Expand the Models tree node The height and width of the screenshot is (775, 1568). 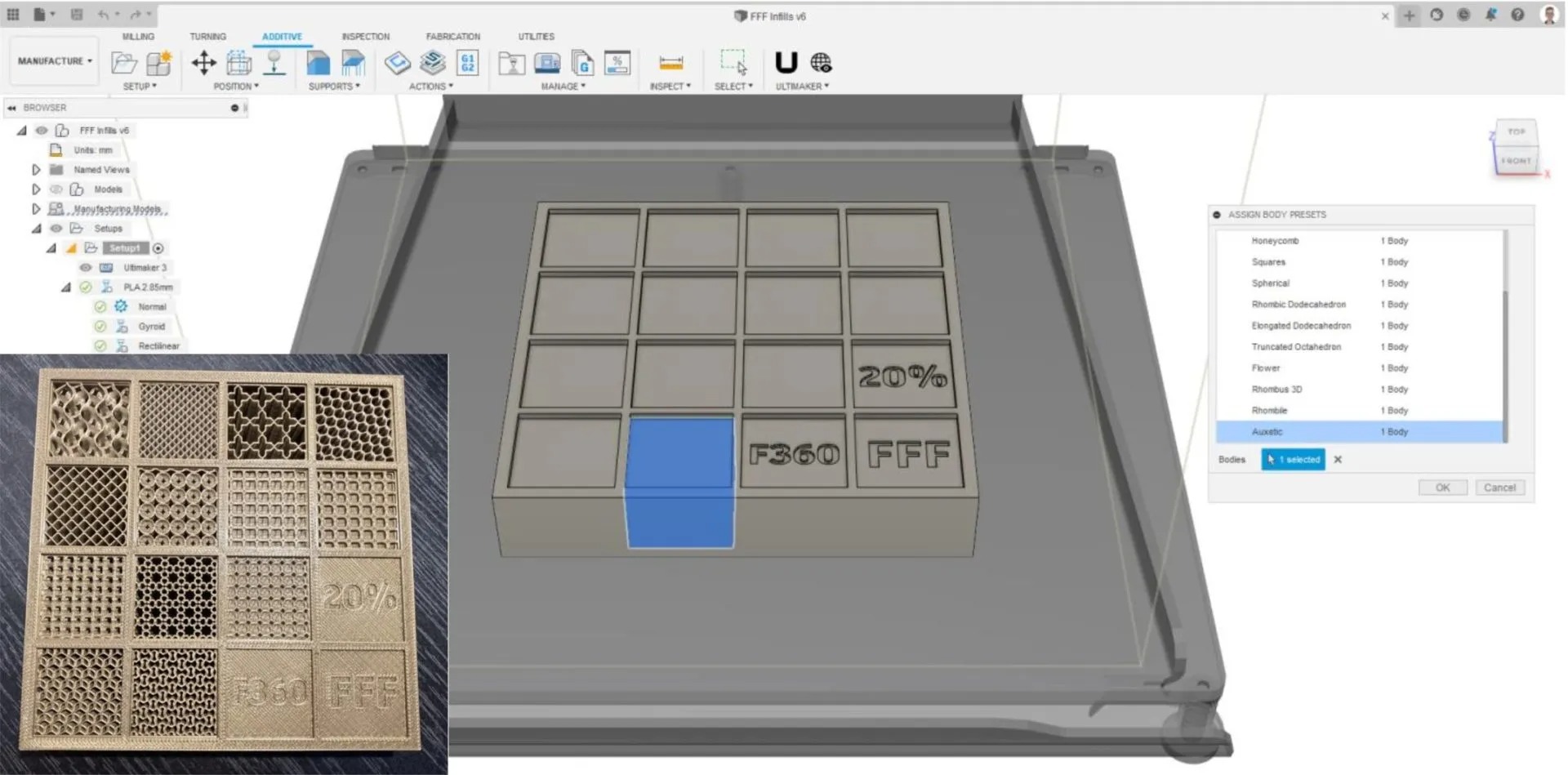point(36,189)
